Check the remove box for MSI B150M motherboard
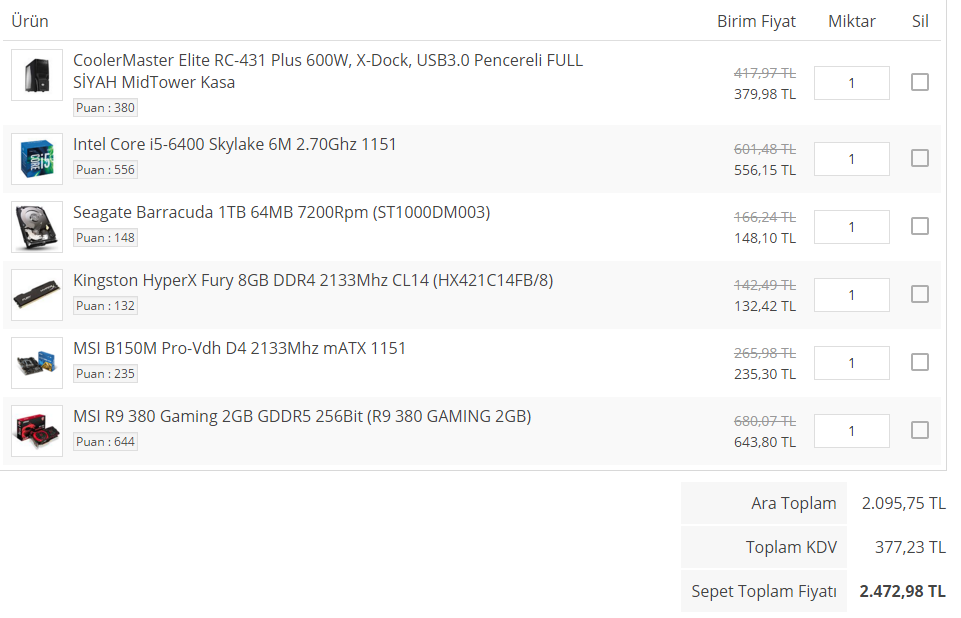 point(920,362)
